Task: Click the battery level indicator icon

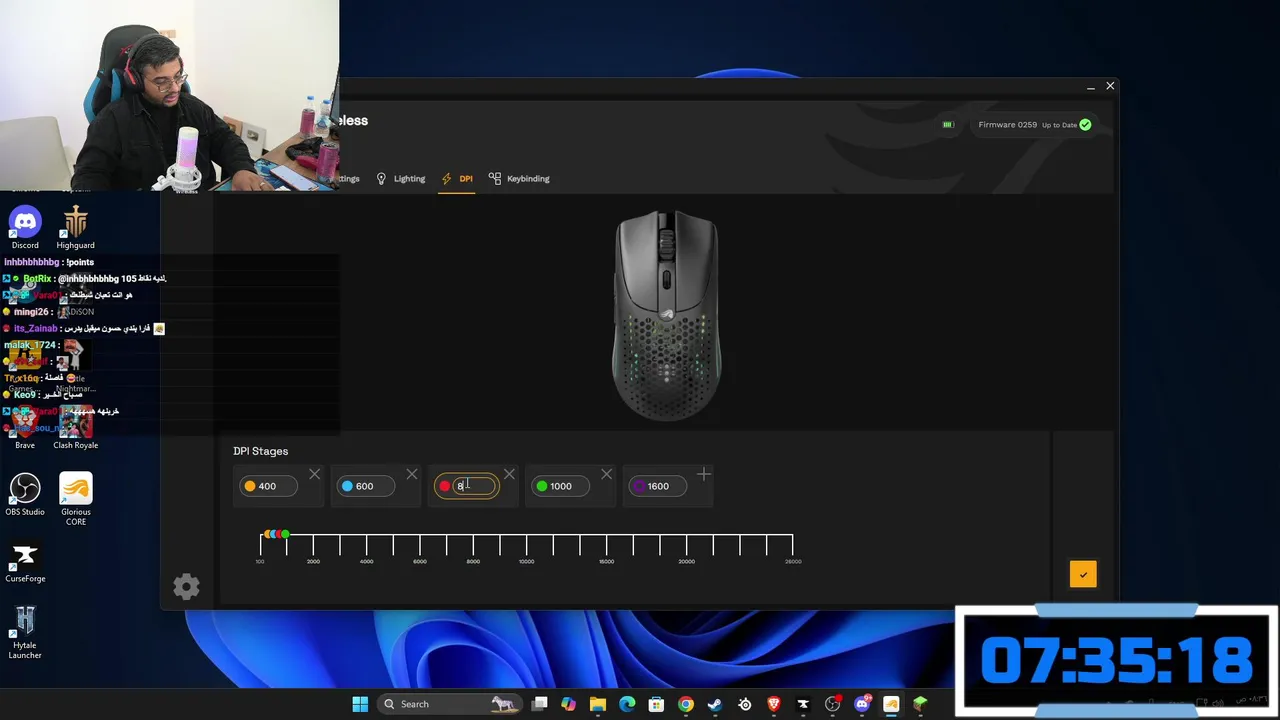Action: click(948, 125)
